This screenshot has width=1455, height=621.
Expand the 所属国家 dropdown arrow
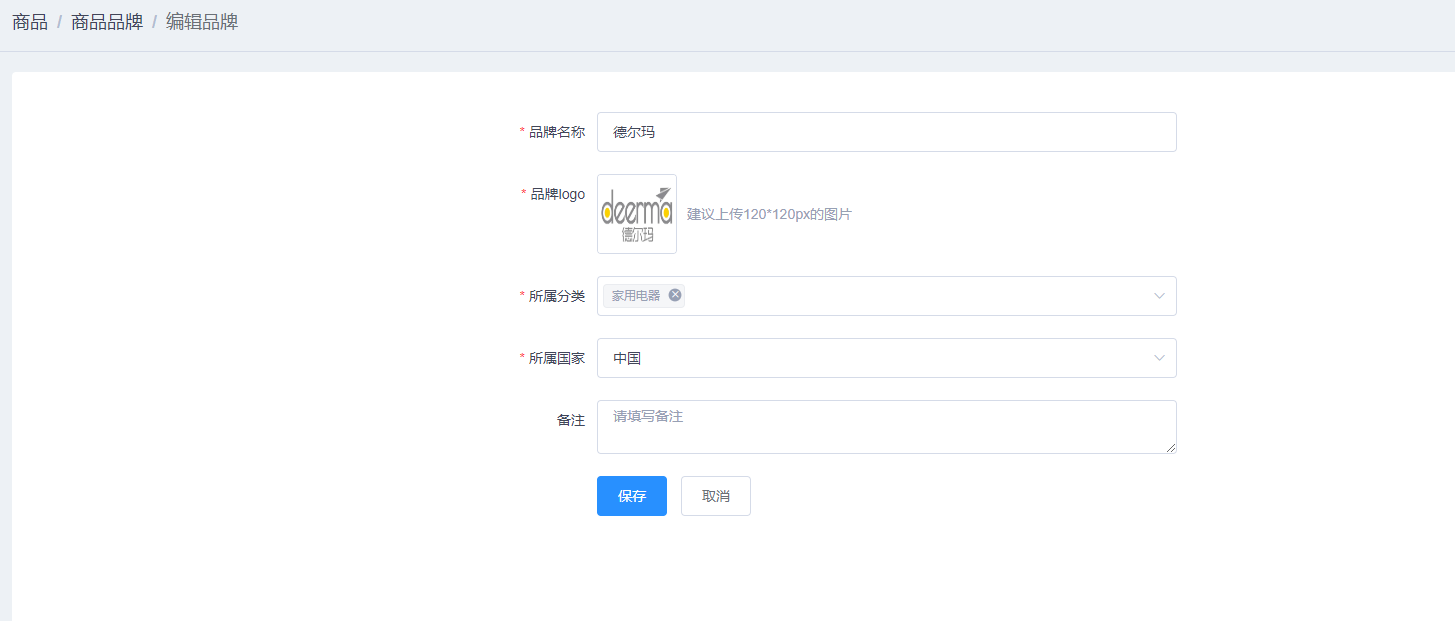[x=1159, y=358]
